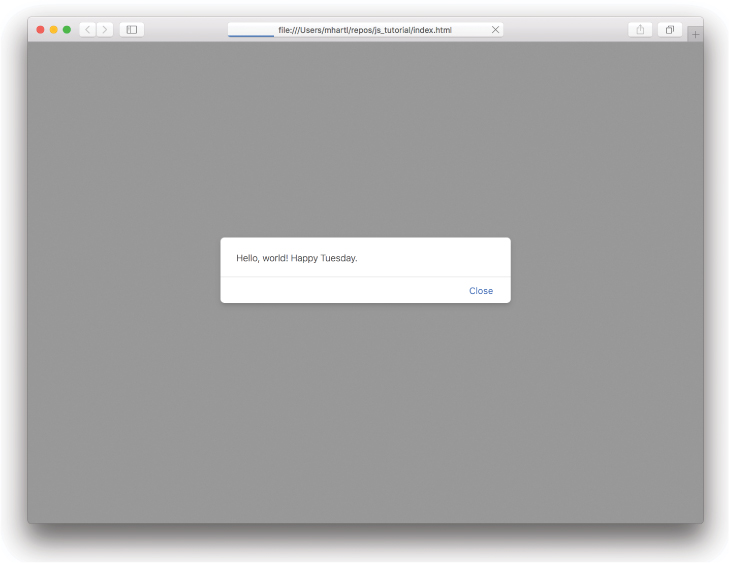Enter full screen with green button
Image resolution: width=729 pixels, height=563 pixels.
(67, 30)
